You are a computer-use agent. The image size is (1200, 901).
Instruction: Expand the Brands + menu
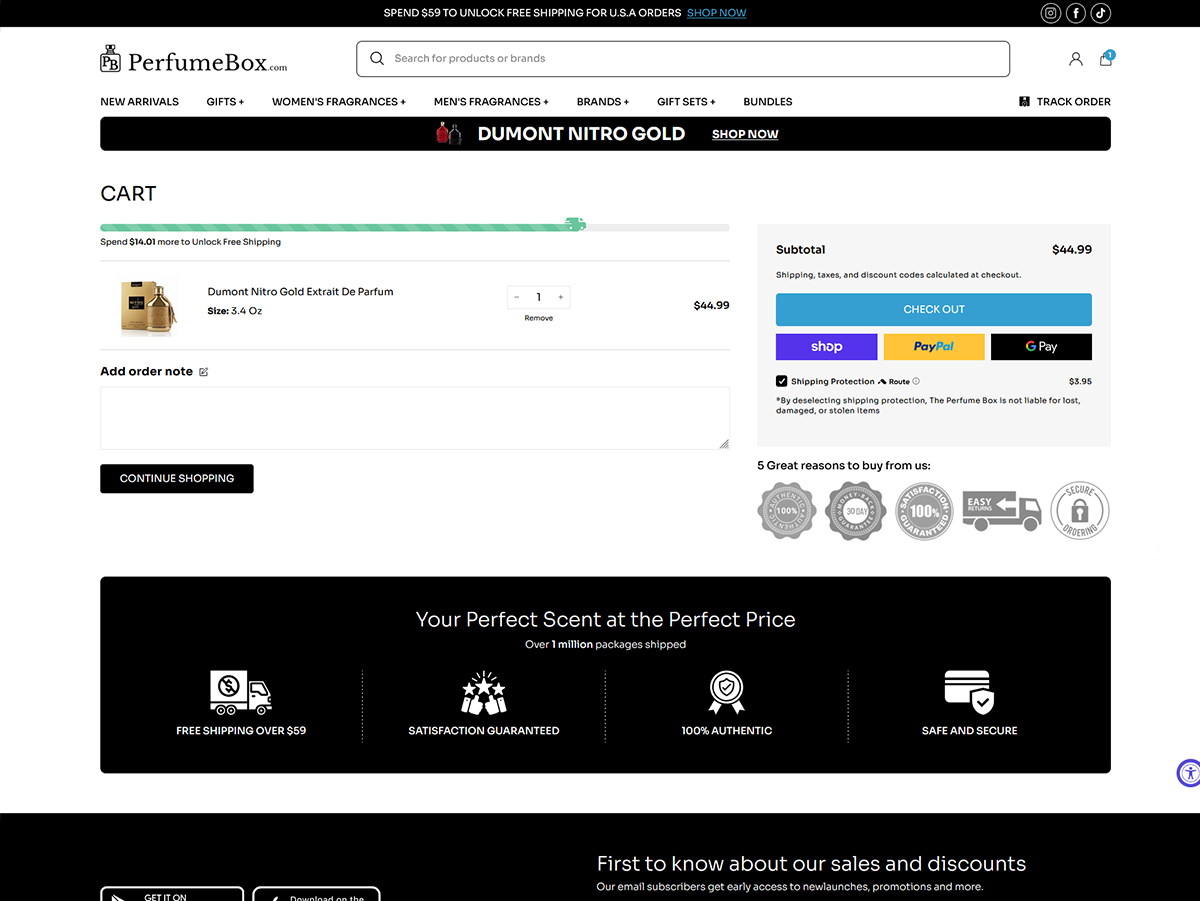[x=603, y=102]
